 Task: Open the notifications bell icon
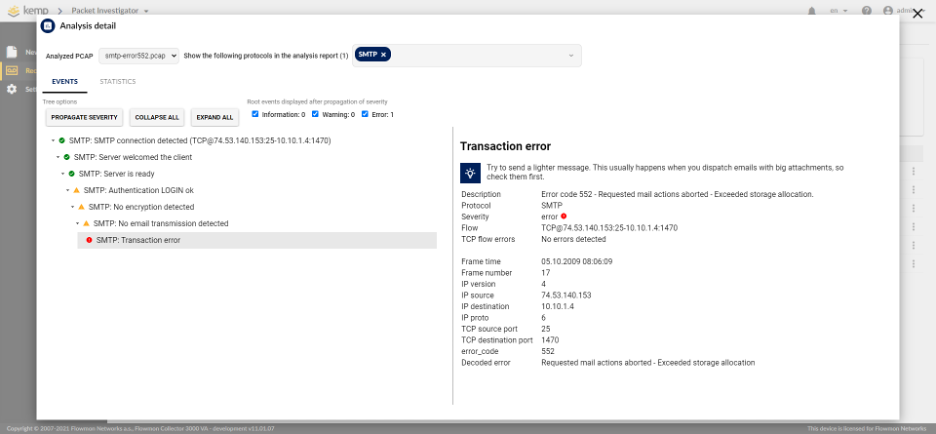(812, 11)
